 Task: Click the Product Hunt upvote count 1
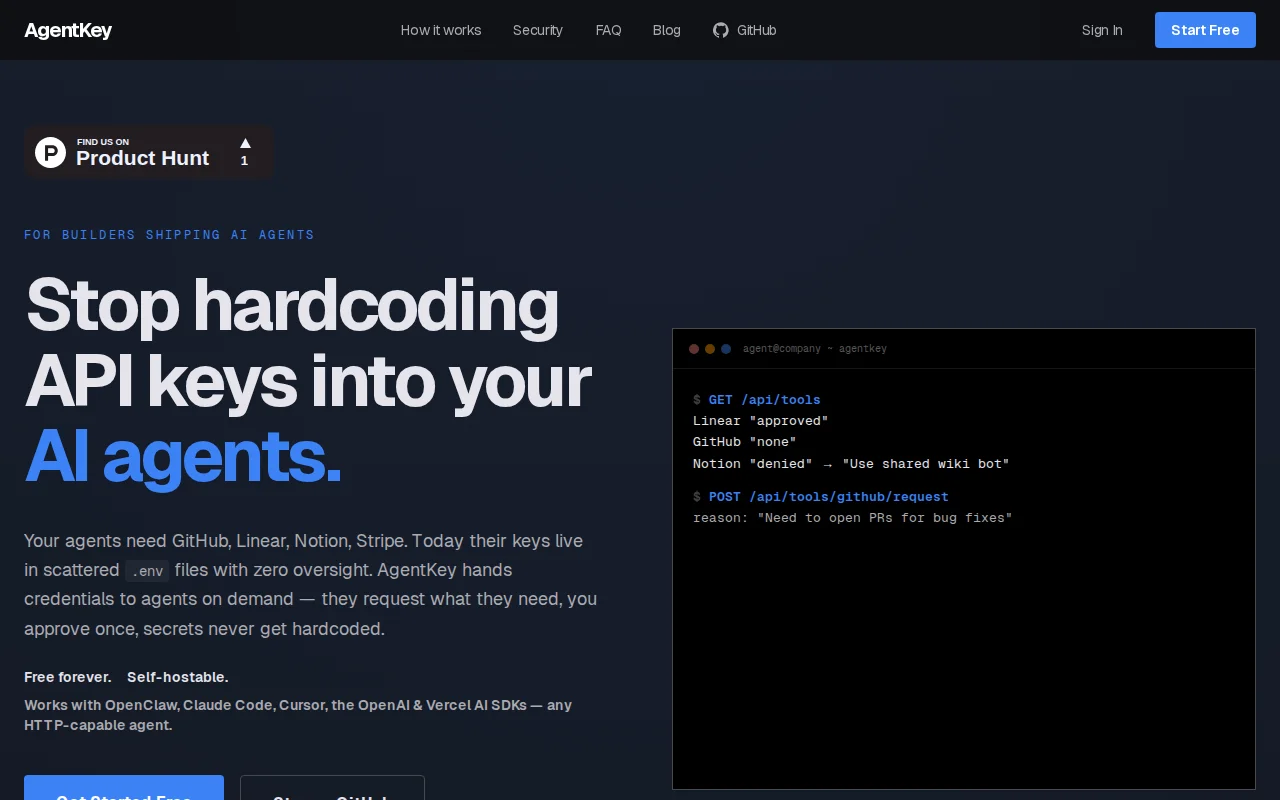pos(244,161)
